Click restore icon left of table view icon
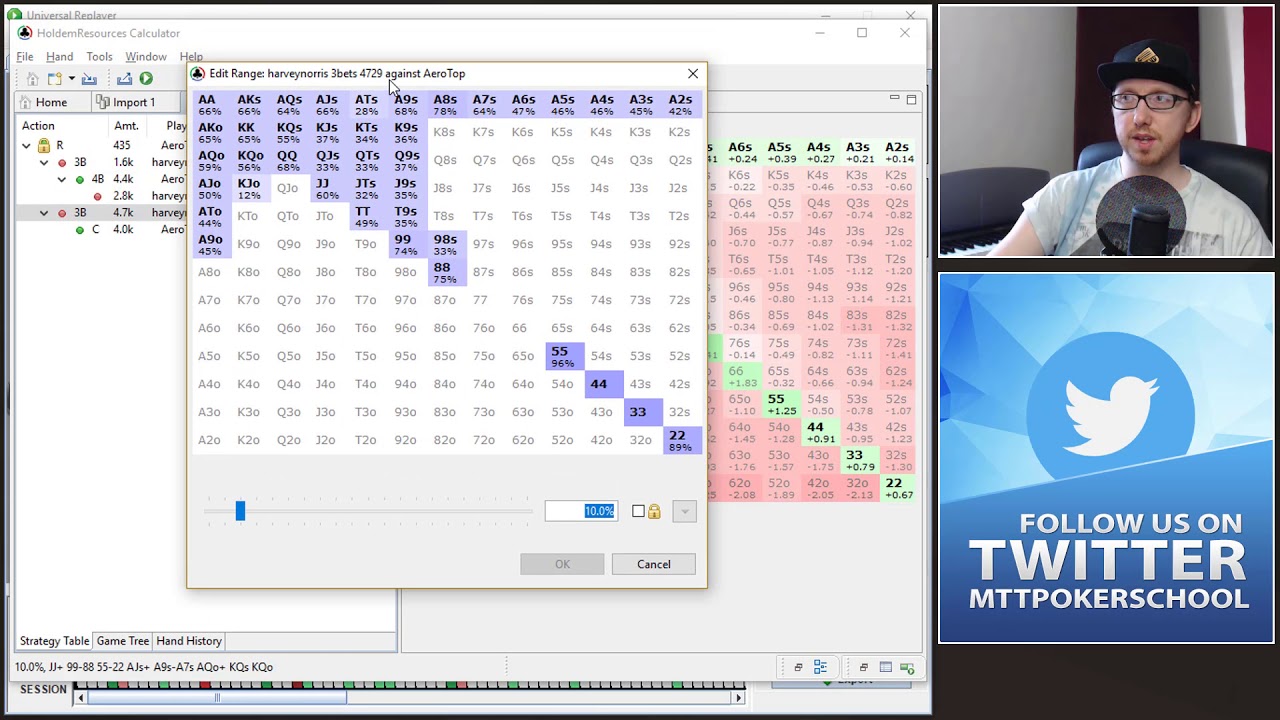 863,667
